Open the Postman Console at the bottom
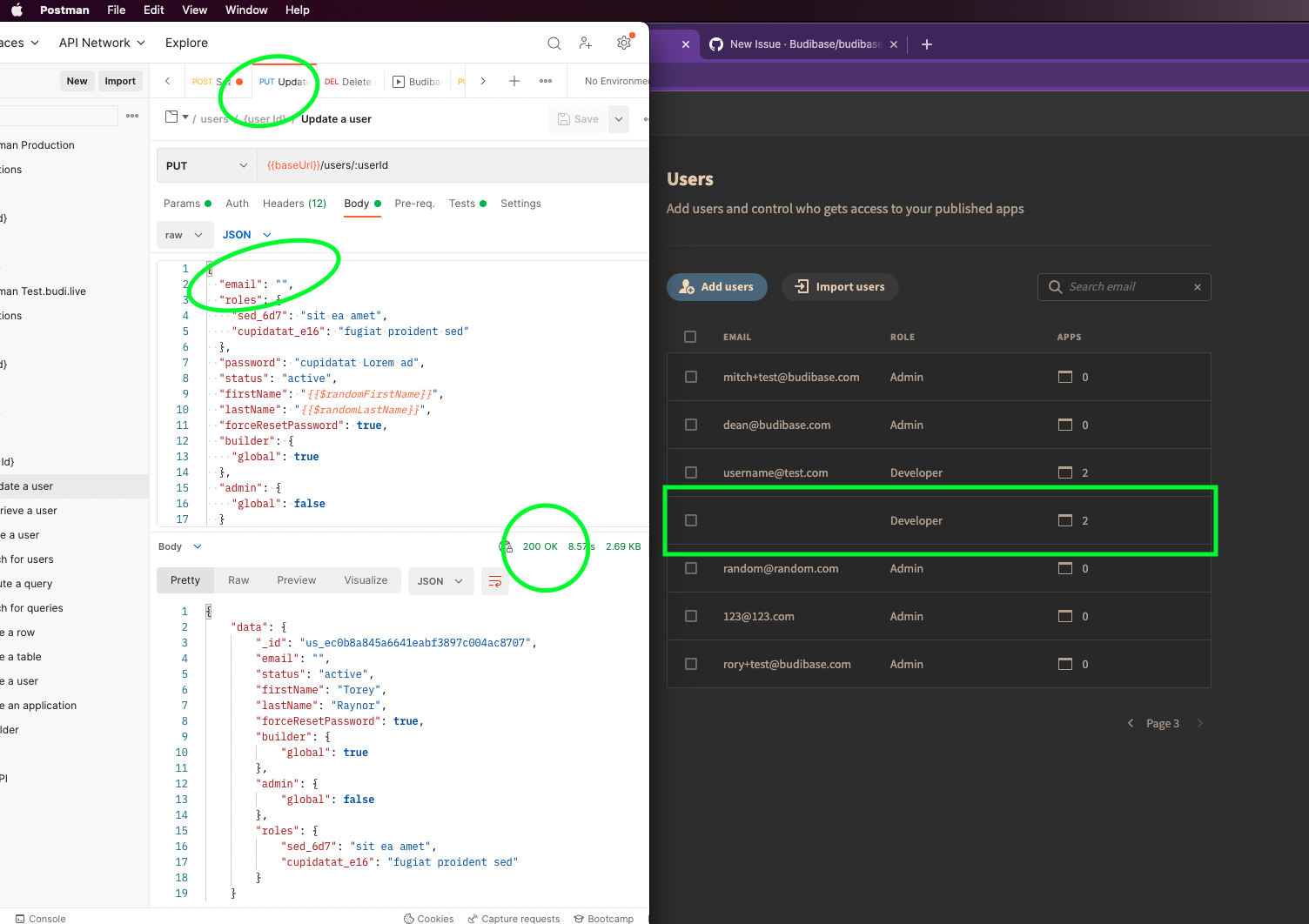The height and width of the screenshot is (924, 1309). coord(41,918)
